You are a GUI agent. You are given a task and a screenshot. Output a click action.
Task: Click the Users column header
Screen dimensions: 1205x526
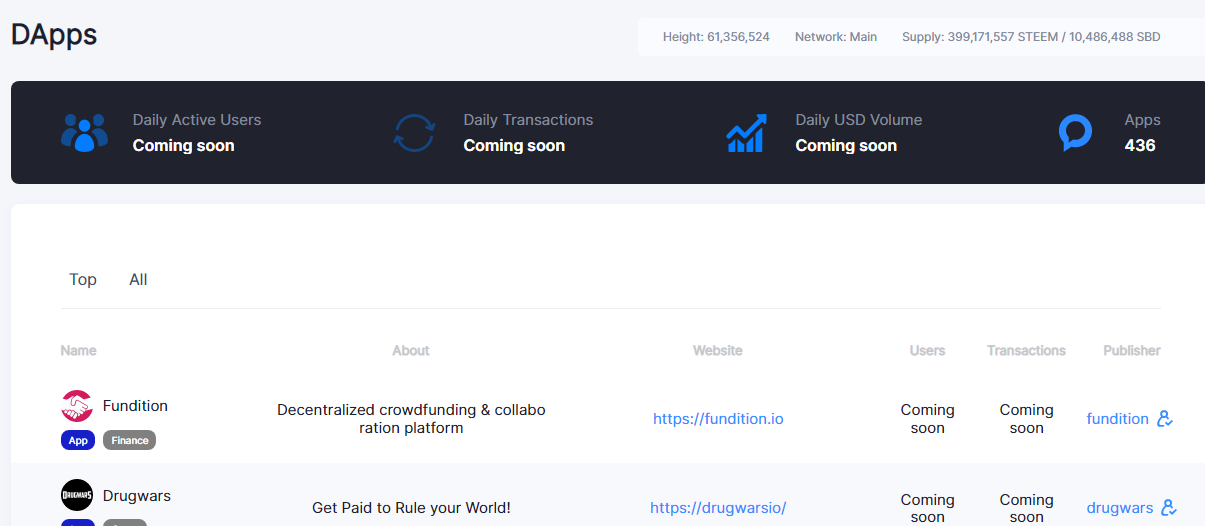tap(927, 351)
